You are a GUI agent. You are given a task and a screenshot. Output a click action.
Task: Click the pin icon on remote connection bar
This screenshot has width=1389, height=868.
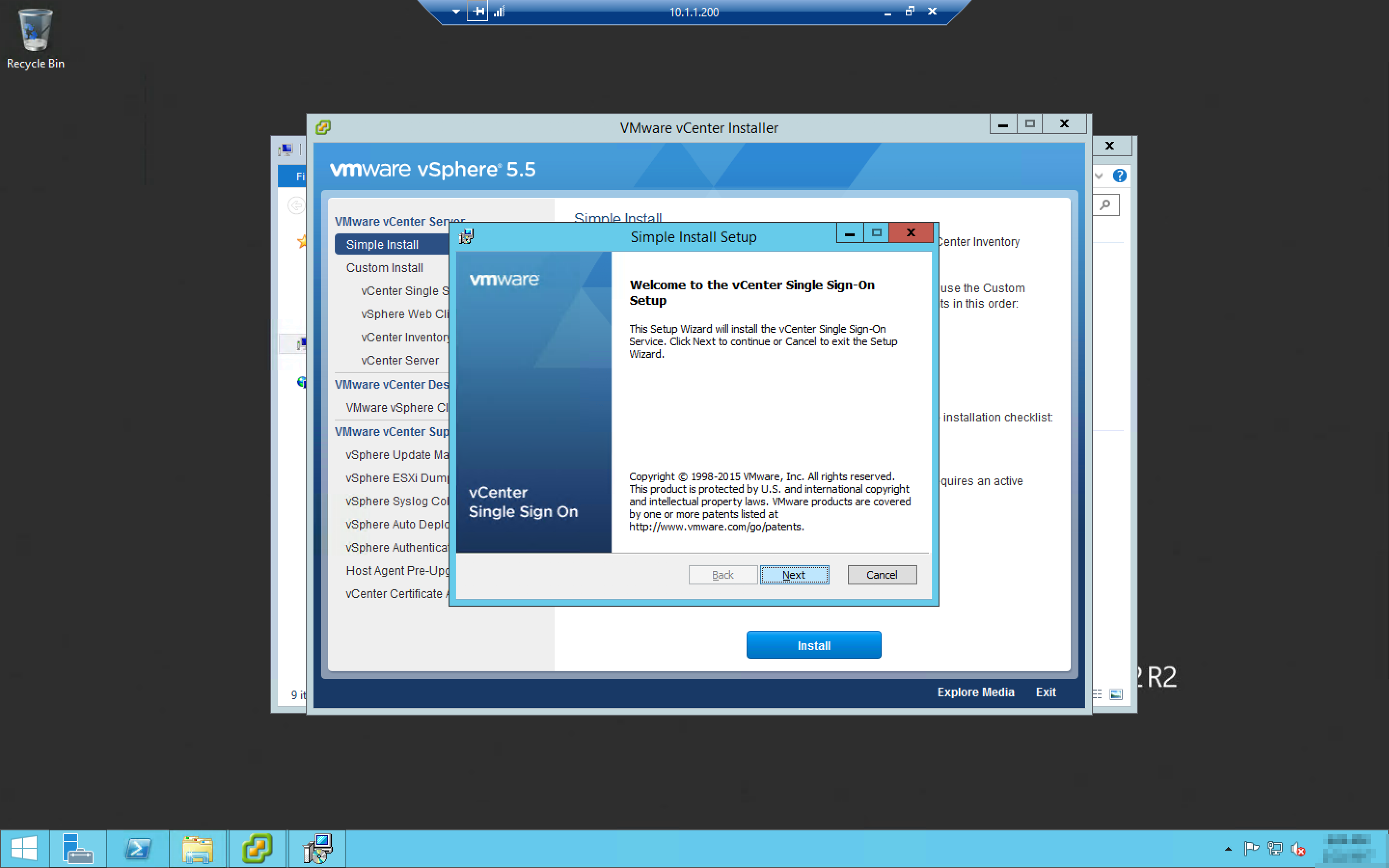477,12
